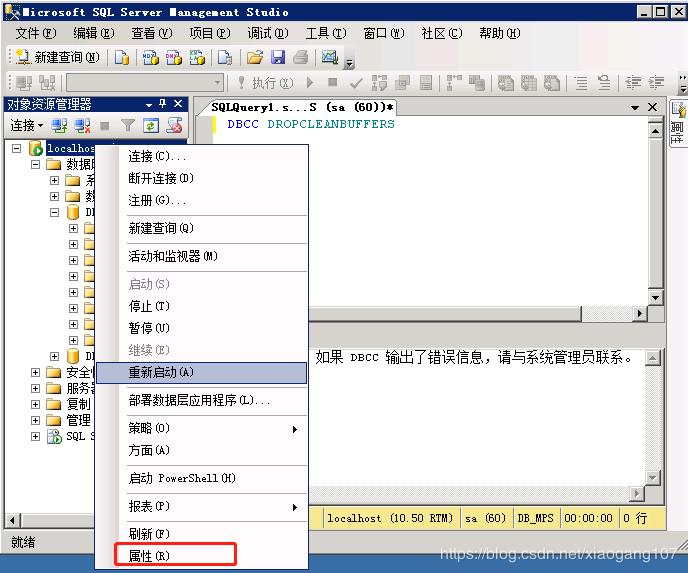
Task: Click the Object Explorer horizontal scroll left arrow
Action: (12, 521)
